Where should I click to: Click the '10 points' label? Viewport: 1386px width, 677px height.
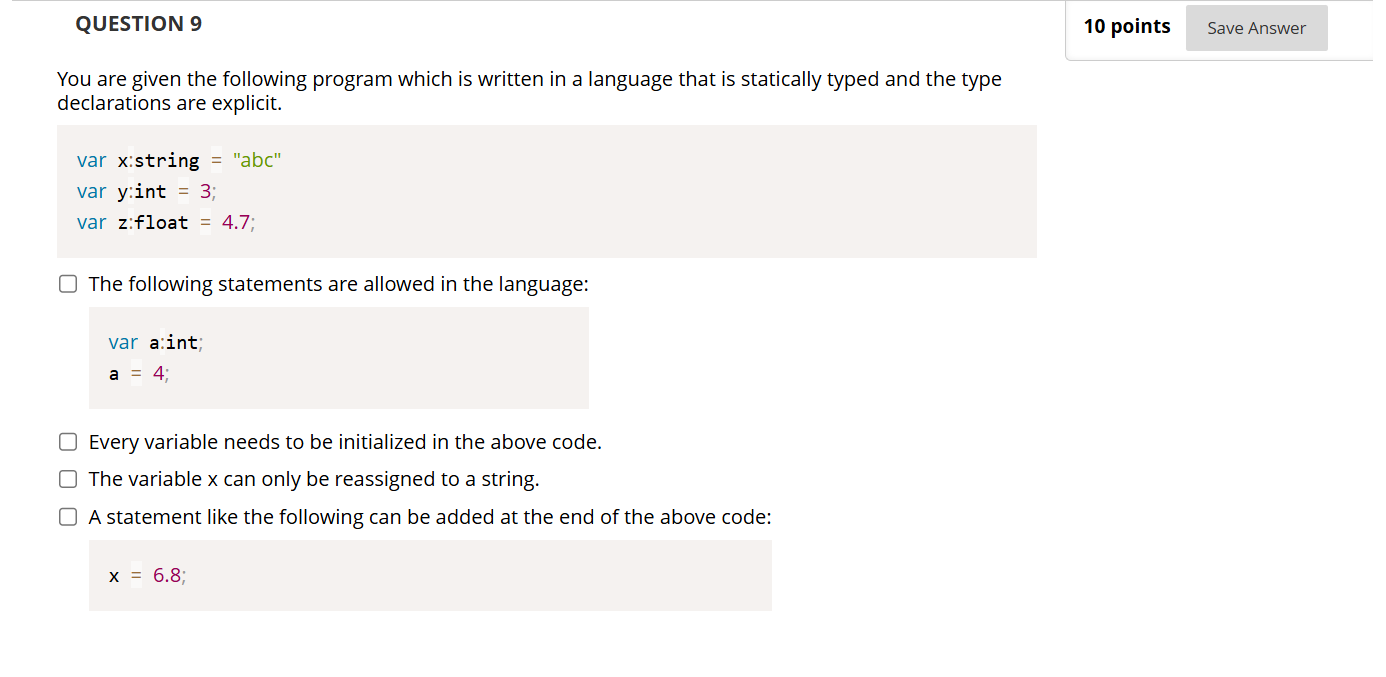point(1127,27)
